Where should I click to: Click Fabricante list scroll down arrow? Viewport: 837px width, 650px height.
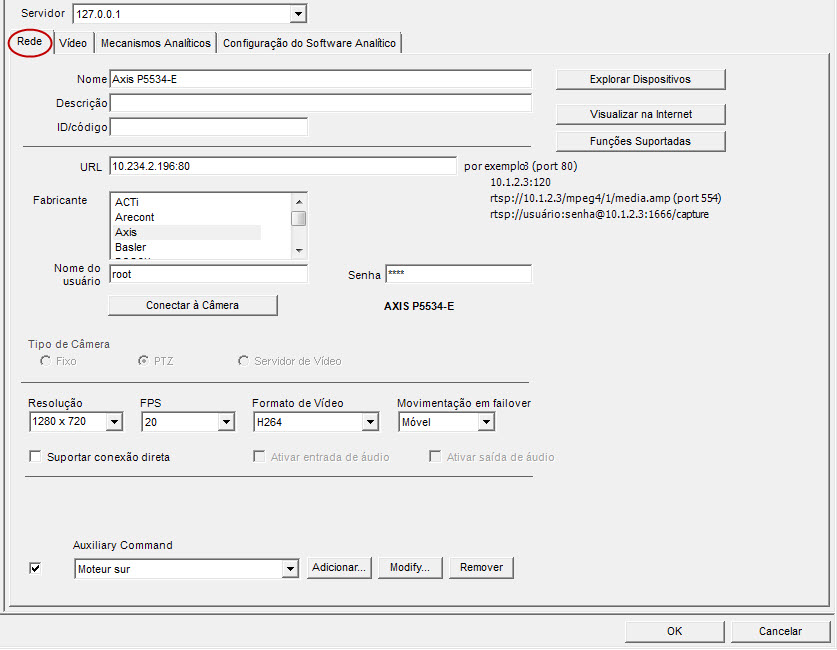(x=299, y=250)
